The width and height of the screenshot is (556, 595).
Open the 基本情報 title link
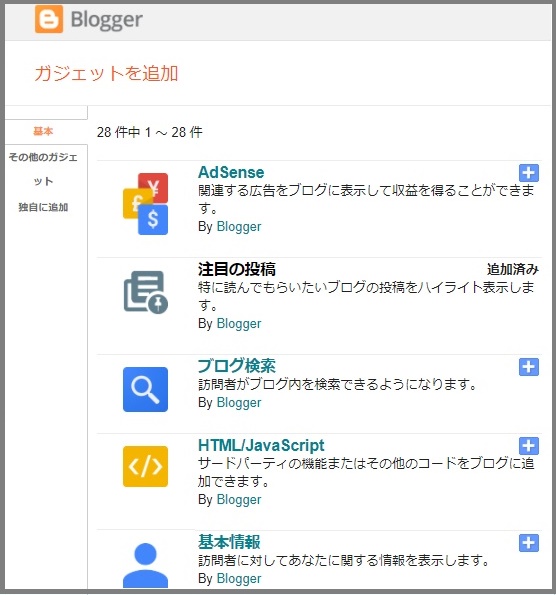[x=229, y=542]
